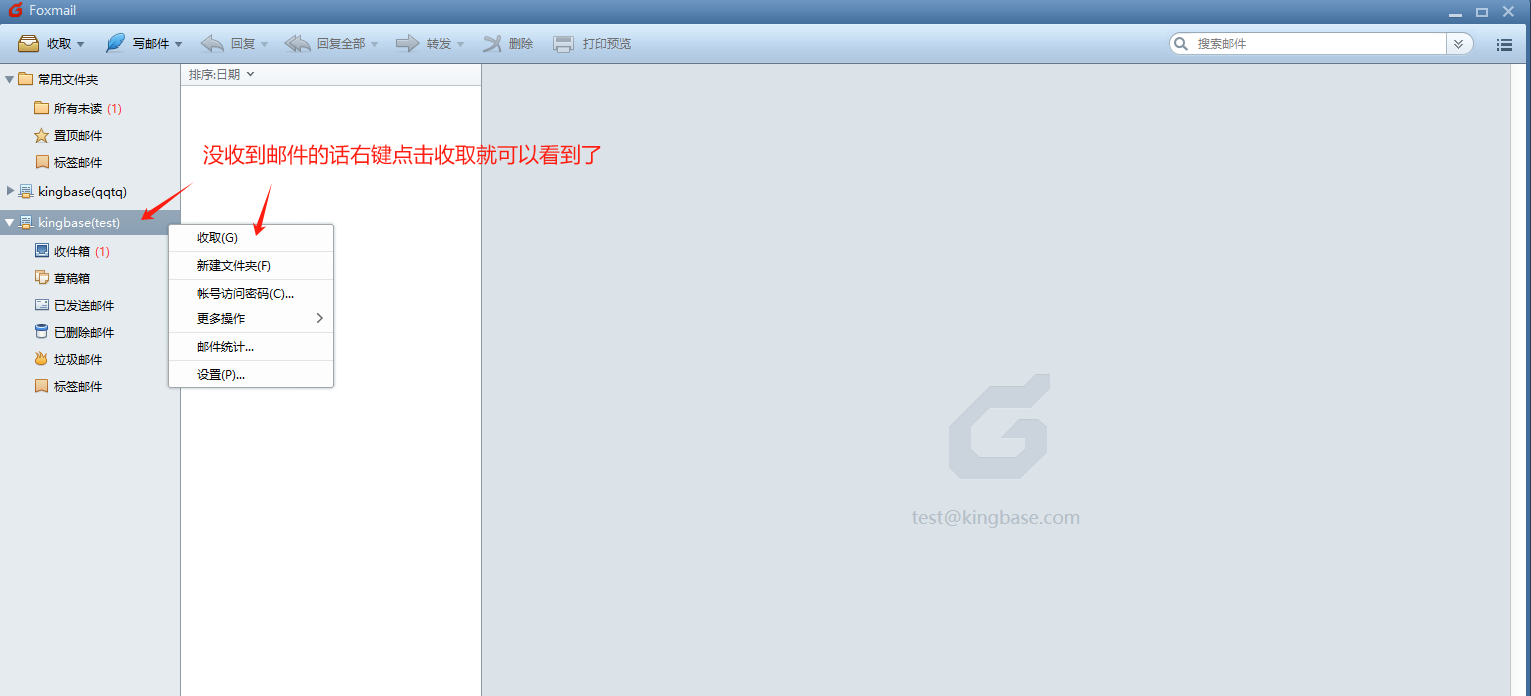Open the Inbox (收件箱) folder
The height and width of the screenshot is (696, 1531).
pos(71,251)
